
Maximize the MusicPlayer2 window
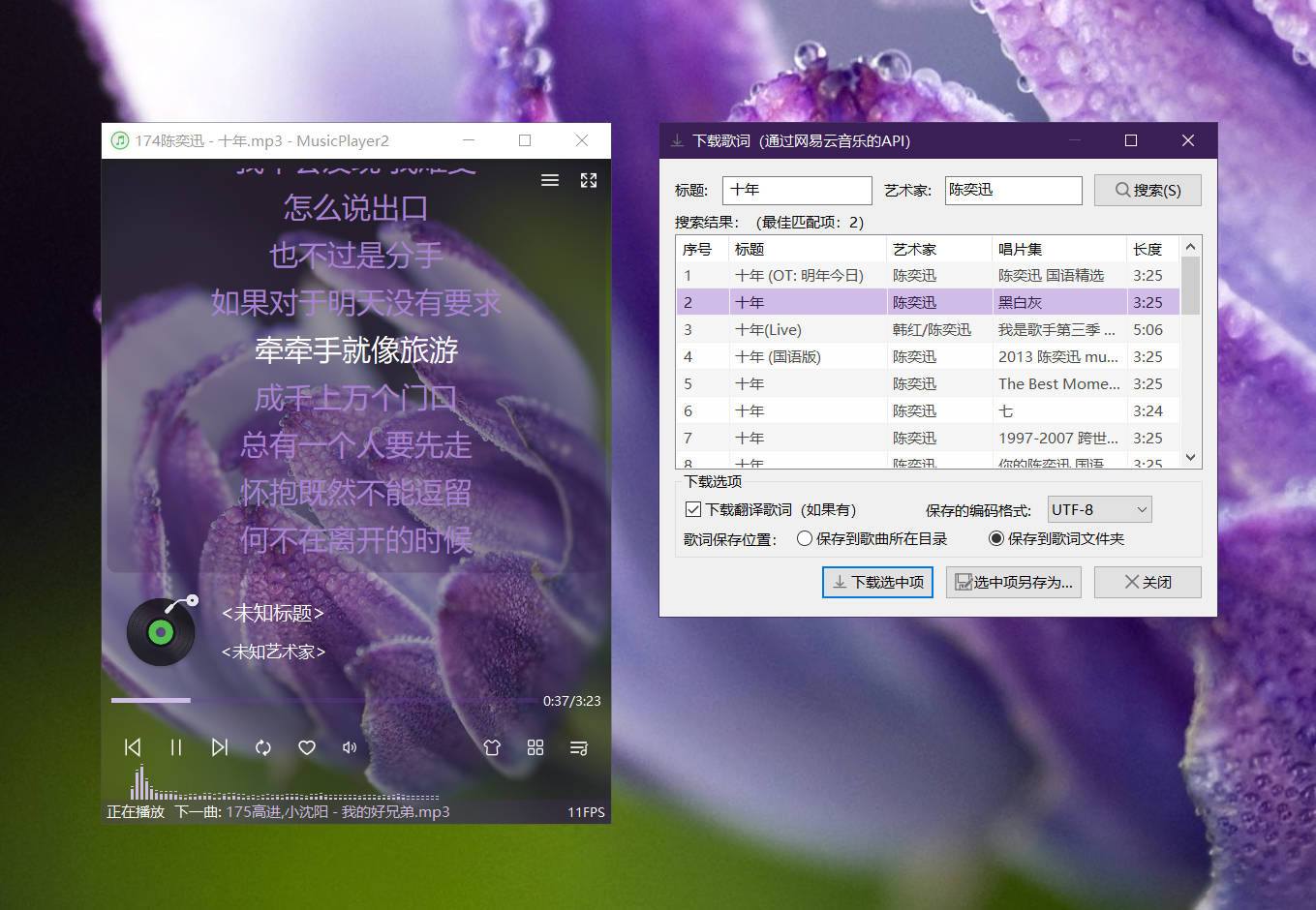pos(525,140)
